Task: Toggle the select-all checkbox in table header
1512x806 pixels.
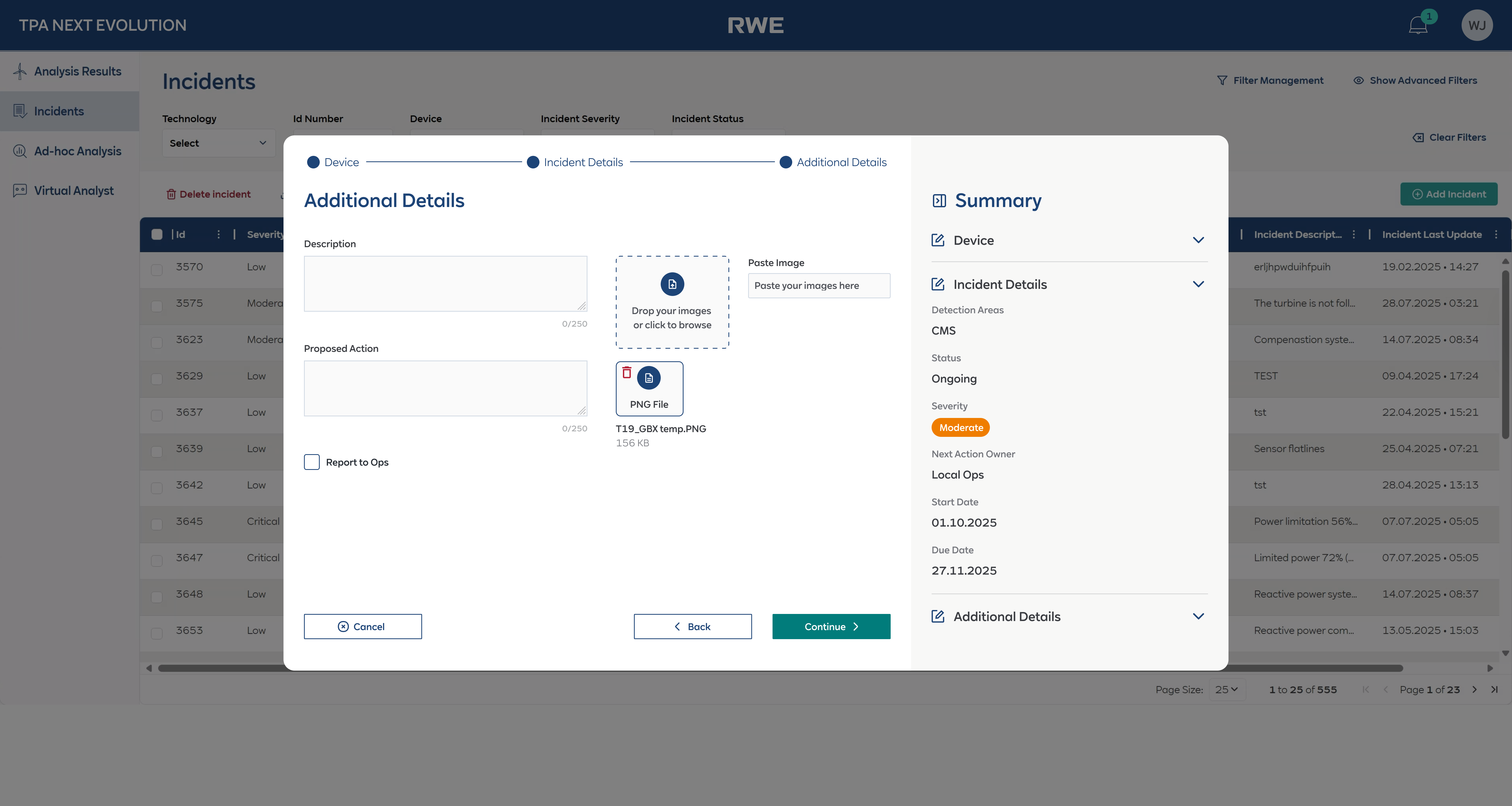Action: [157, 234]
